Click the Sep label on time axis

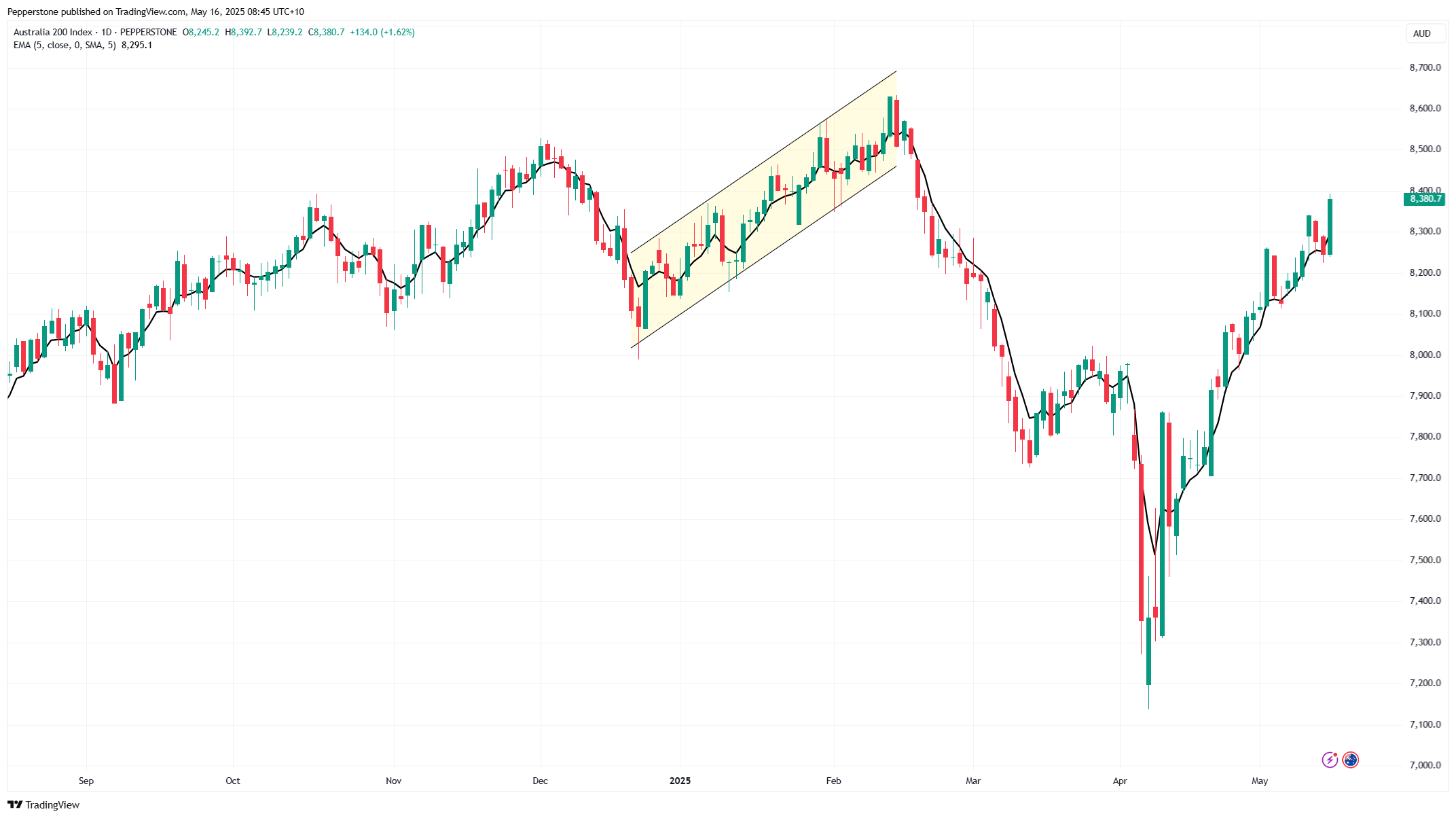tap(86, 781)
